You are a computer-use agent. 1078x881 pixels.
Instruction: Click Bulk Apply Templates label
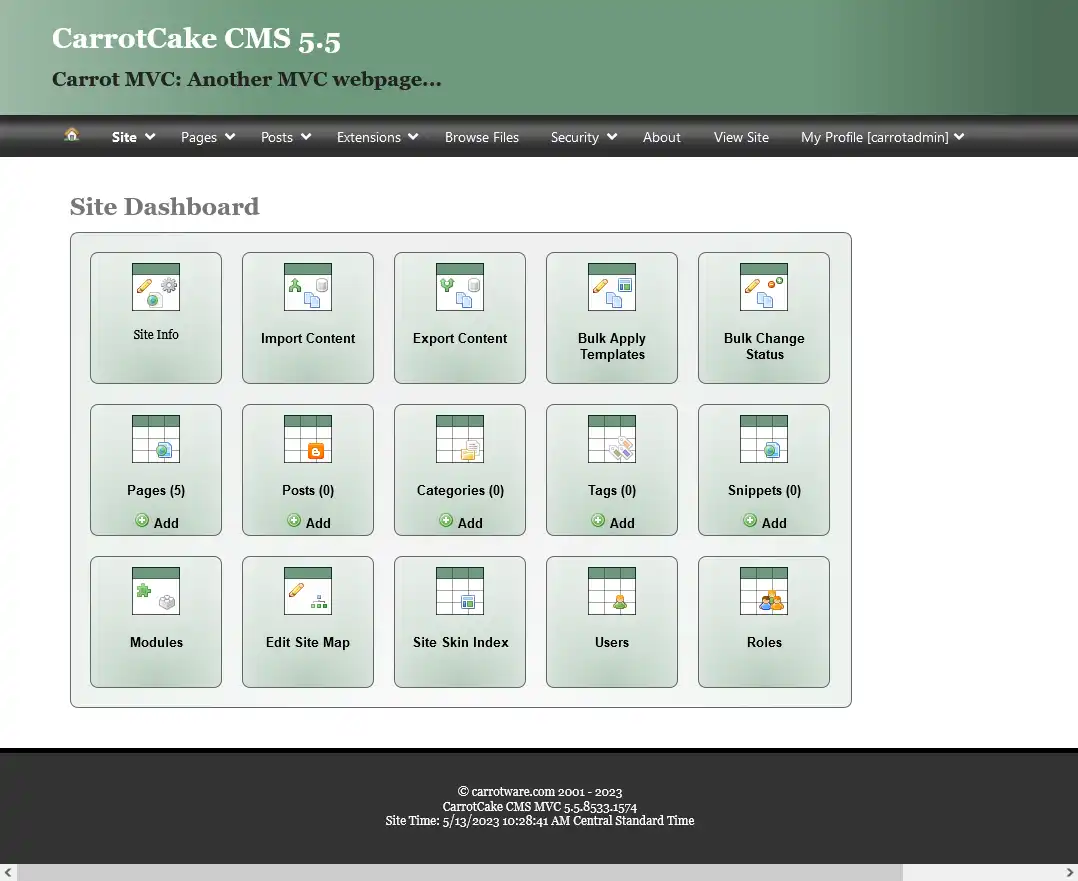click(612, 347)
